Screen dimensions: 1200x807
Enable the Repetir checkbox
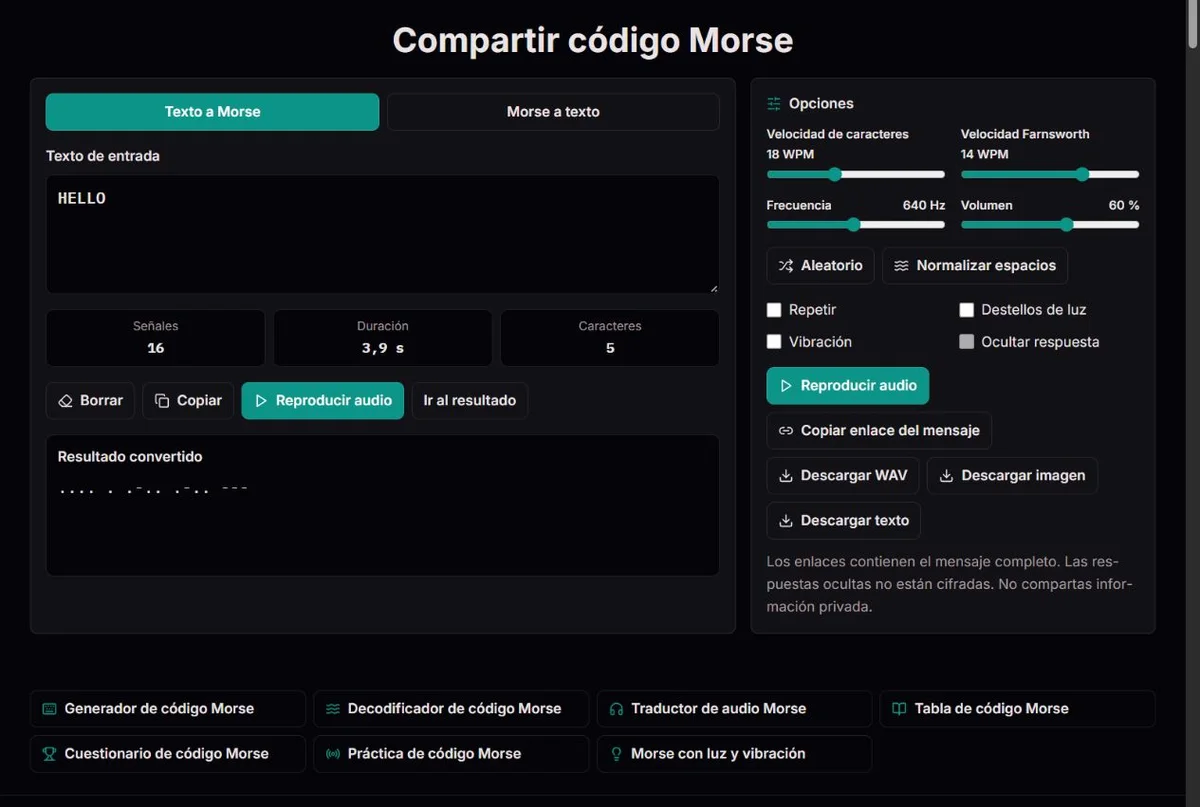774,310
